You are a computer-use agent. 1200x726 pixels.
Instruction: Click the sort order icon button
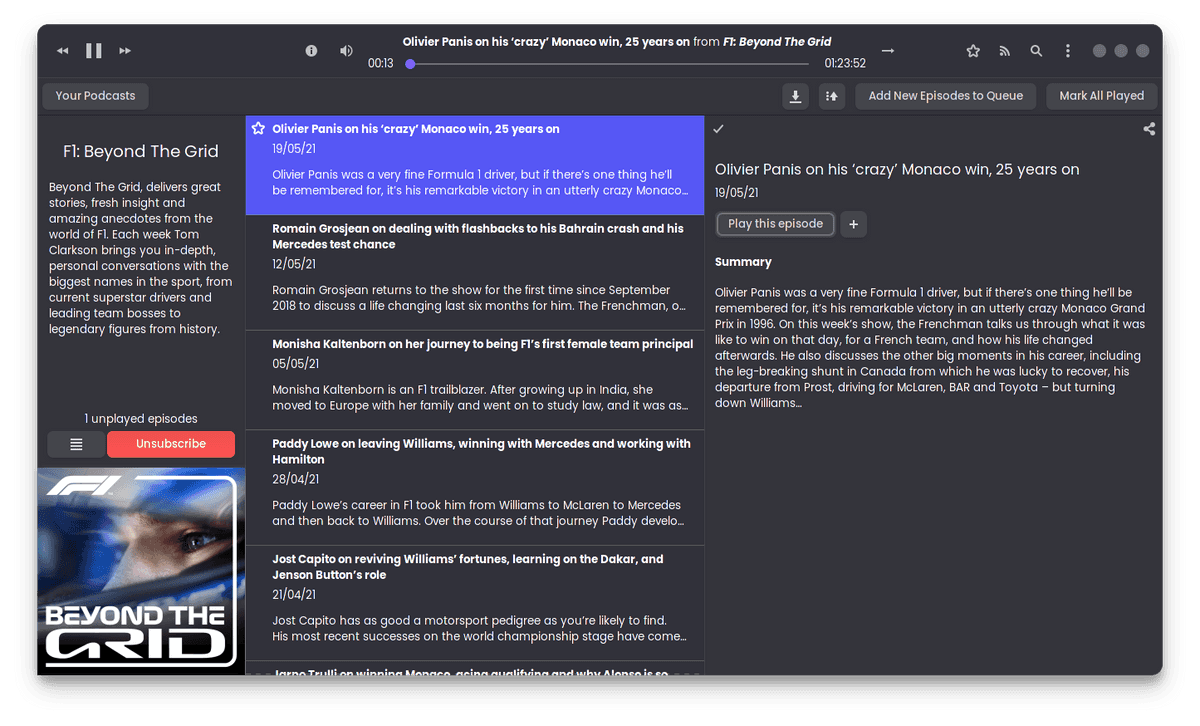[832, 96]
